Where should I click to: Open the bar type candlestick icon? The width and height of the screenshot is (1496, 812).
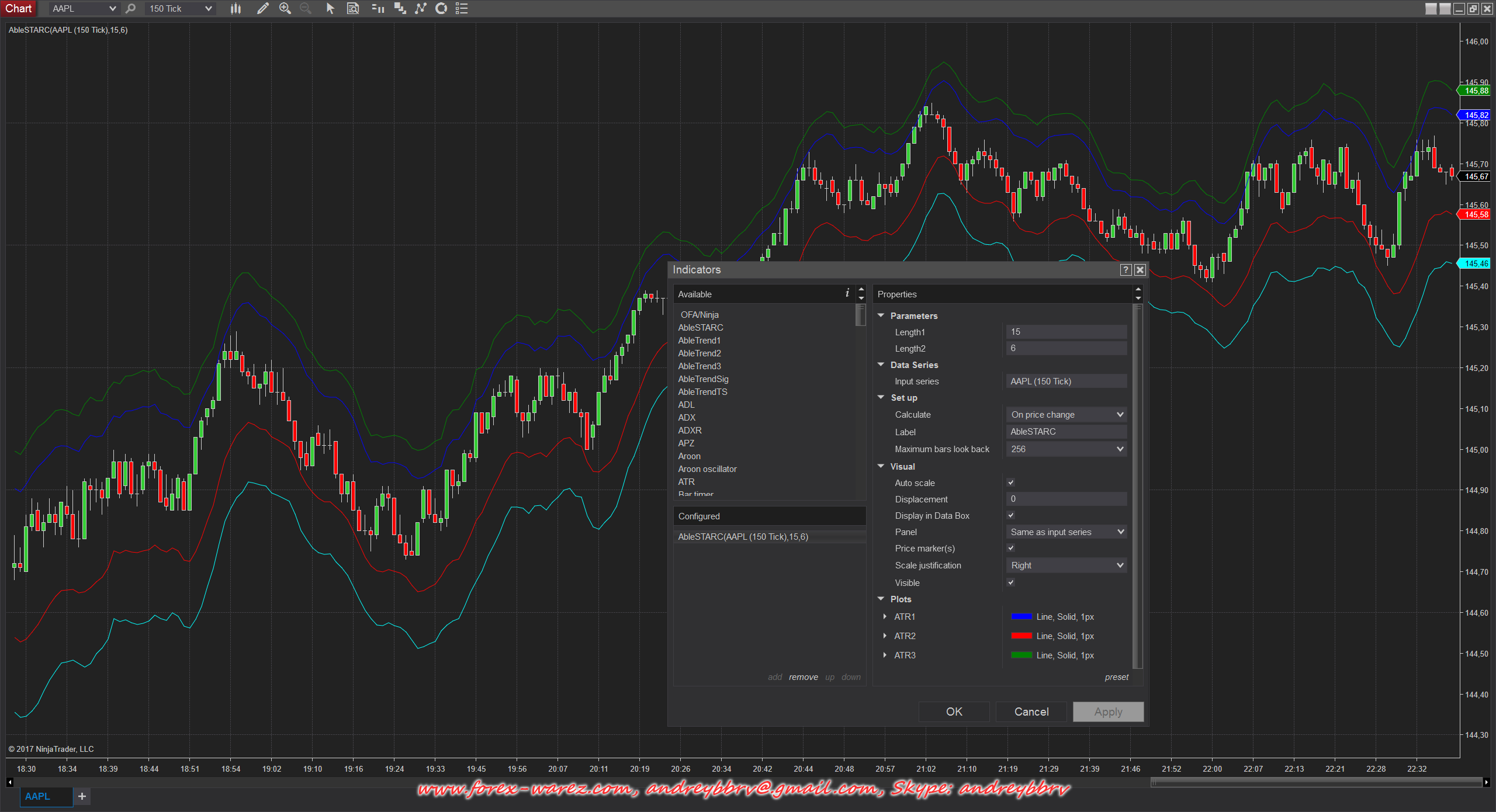tap(236, 9)
